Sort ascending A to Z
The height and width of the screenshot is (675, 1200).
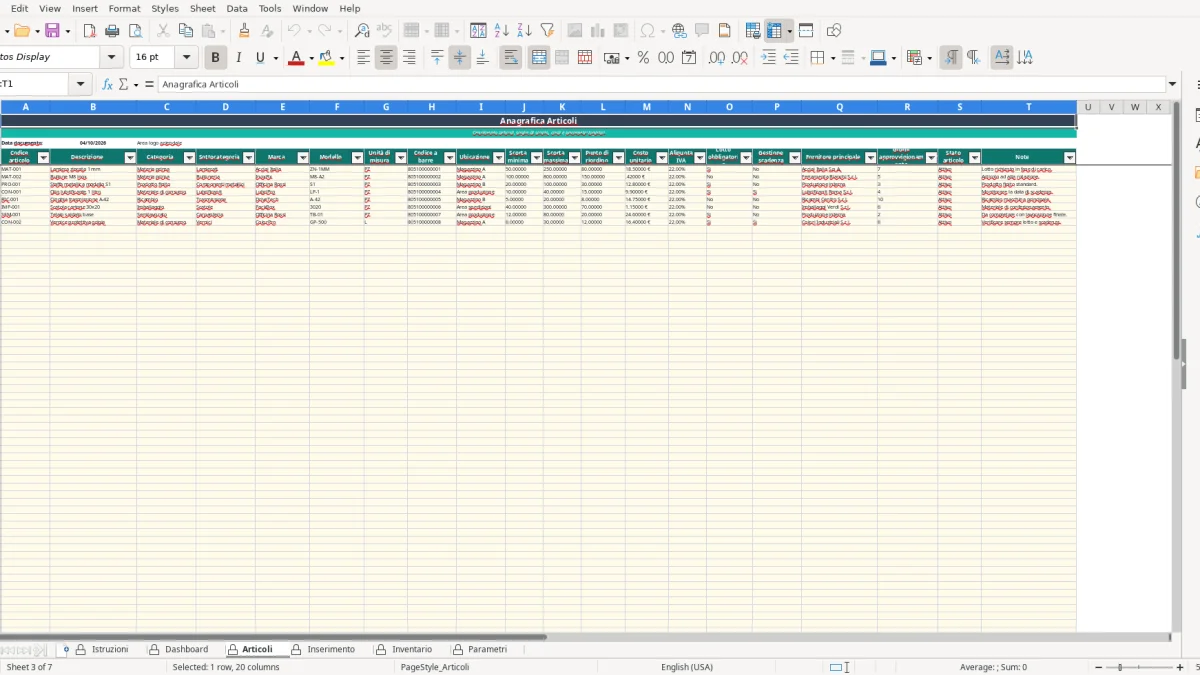pos(502,31)
